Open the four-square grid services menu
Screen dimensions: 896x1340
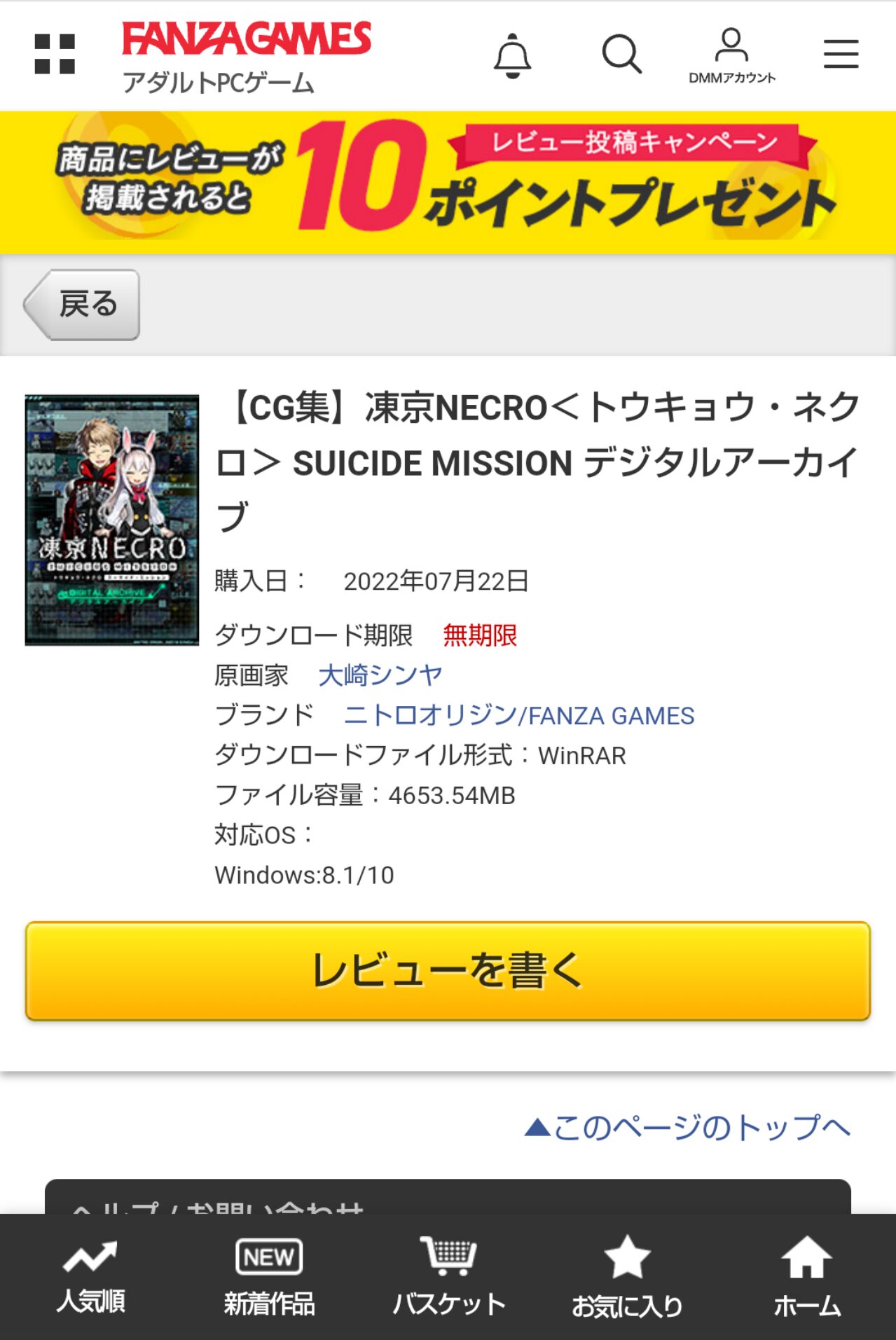click(x=55, y=54)
